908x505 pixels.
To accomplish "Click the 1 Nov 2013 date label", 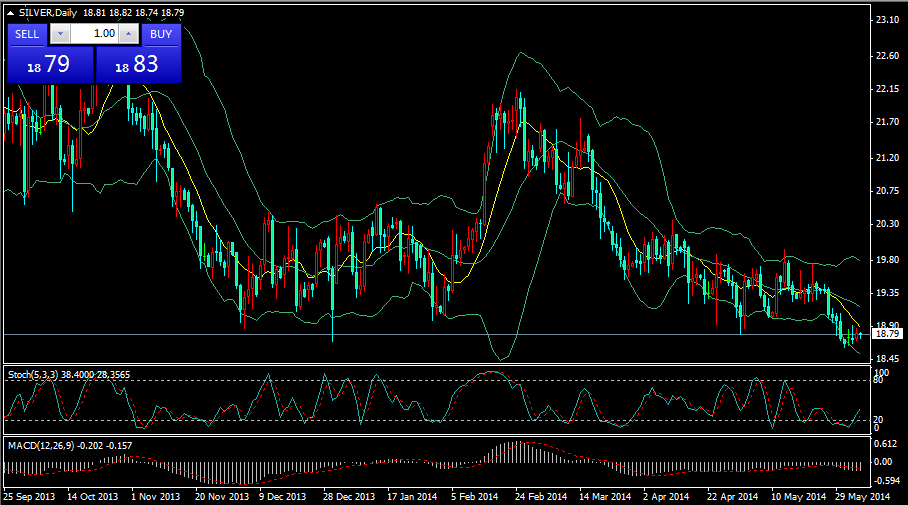I will click(155, 496).
